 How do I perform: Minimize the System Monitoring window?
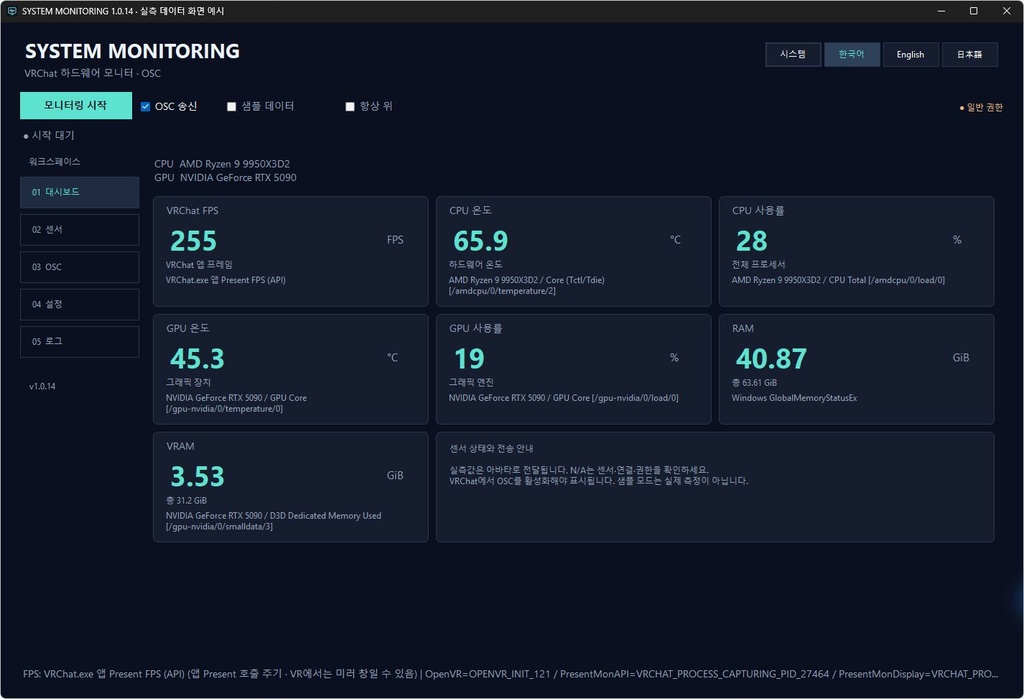[x=941, y=11]
